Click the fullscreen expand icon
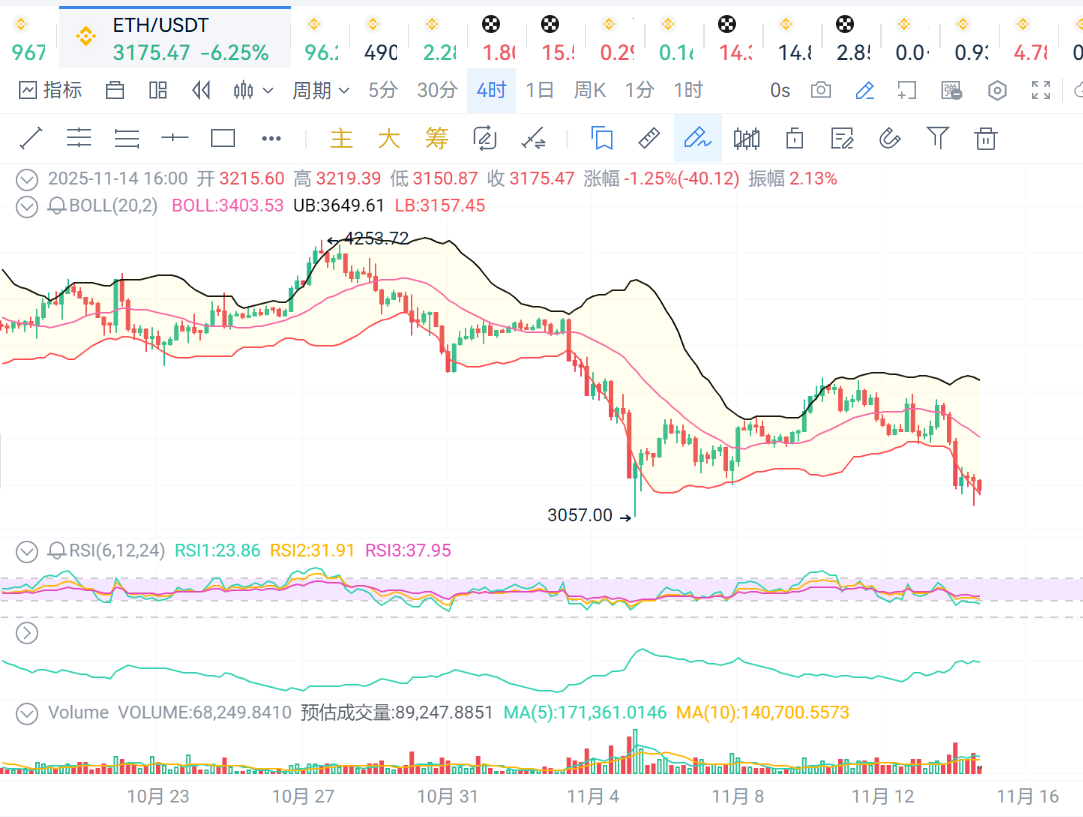The width and height of the screenshot is (1083, 817). [x=1041, y=91]
